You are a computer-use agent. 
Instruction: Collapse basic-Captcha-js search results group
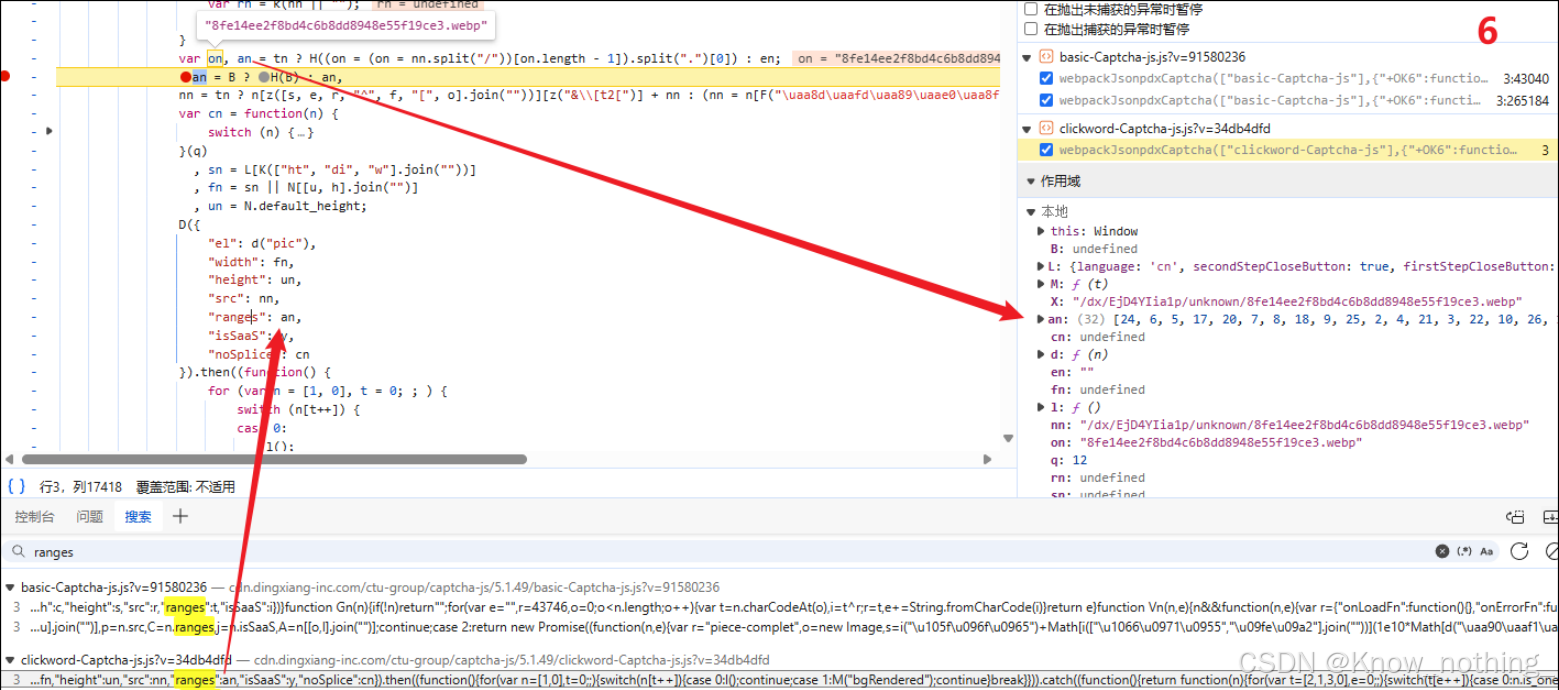[x=10, y=587]
